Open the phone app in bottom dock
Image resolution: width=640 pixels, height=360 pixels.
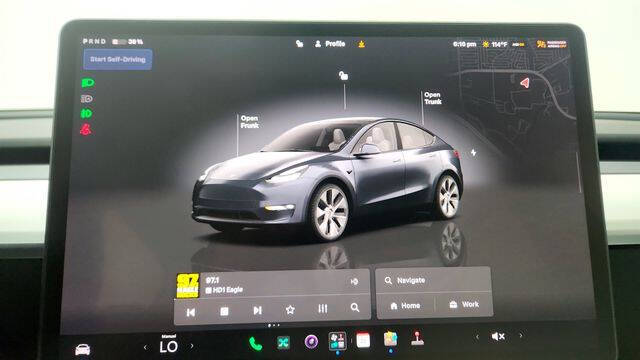click(256, 344)
